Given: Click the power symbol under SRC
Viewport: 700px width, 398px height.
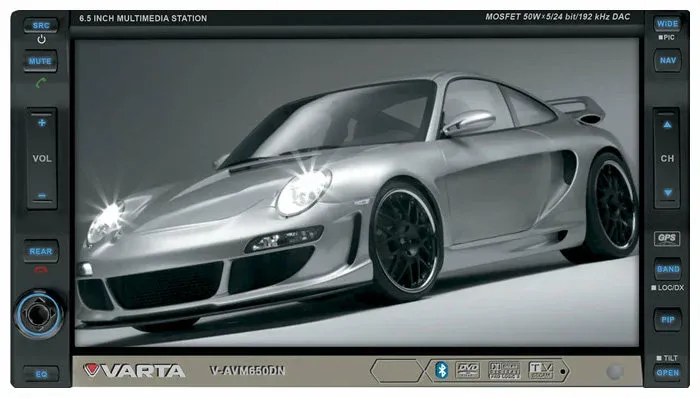Looking at the screenshot, I should (x=42, y=40).
